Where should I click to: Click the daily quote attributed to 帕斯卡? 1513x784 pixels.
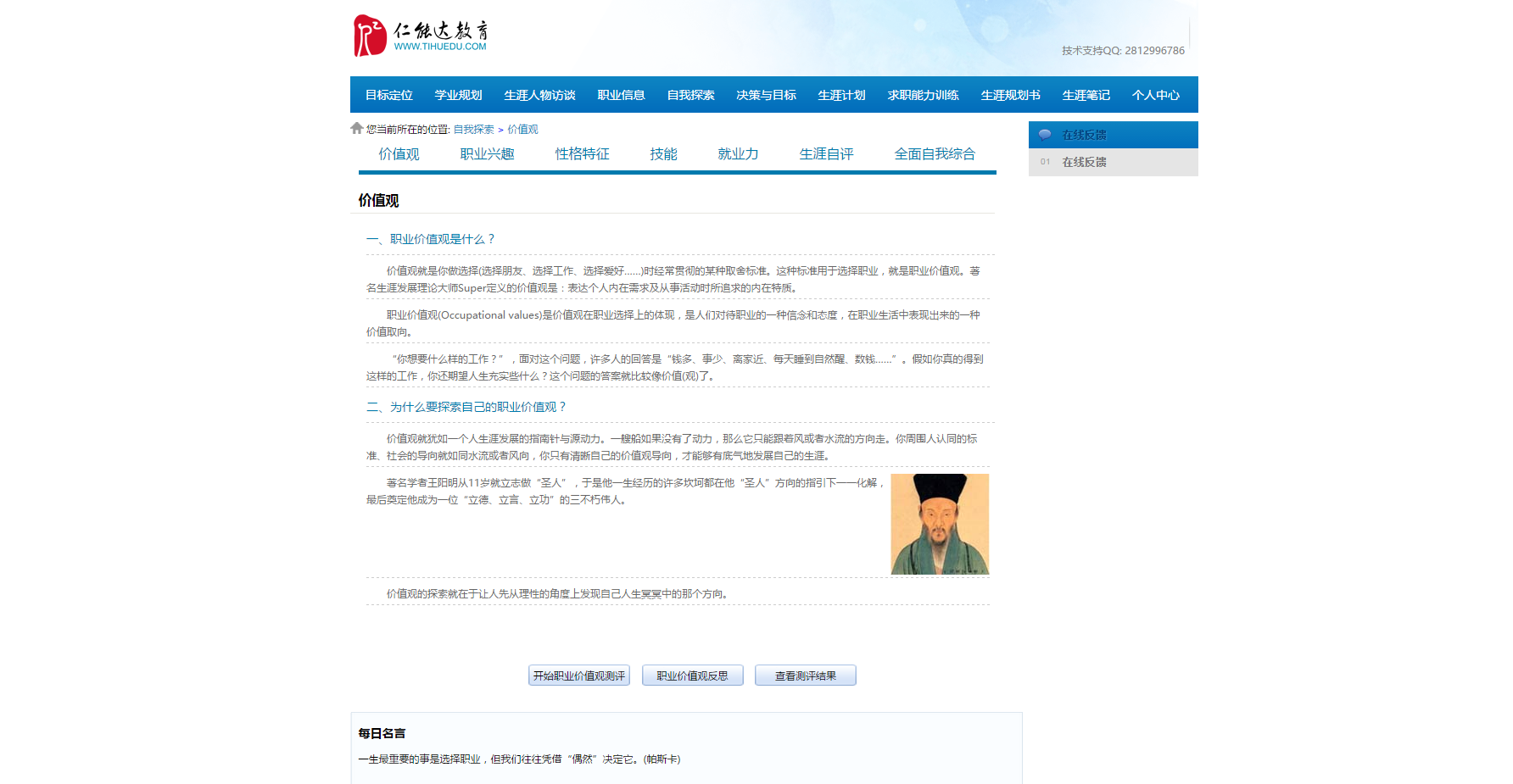[x=519, y=759]
